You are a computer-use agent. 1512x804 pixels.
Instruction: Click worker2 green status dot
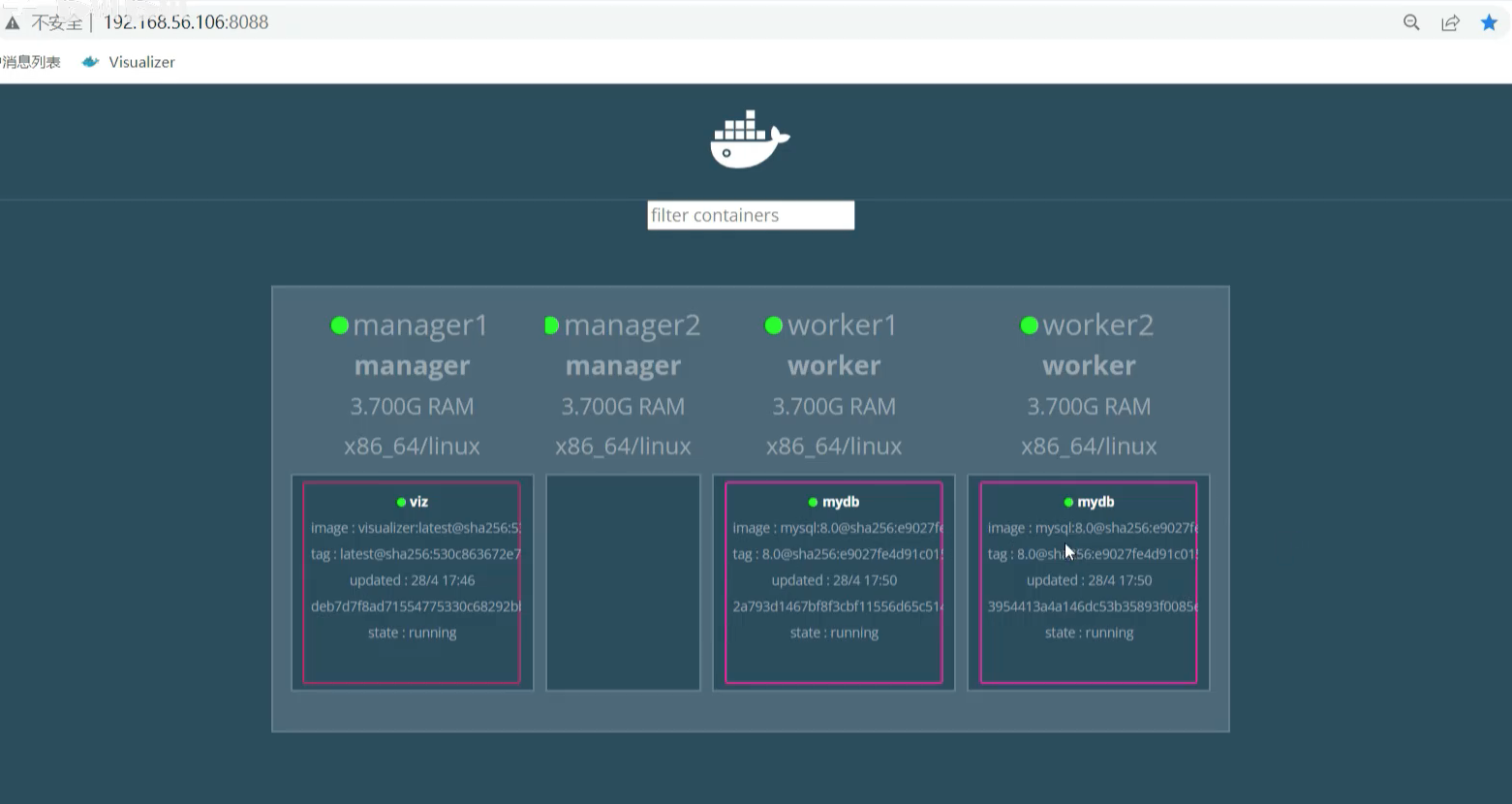[x=1029, y=325]
